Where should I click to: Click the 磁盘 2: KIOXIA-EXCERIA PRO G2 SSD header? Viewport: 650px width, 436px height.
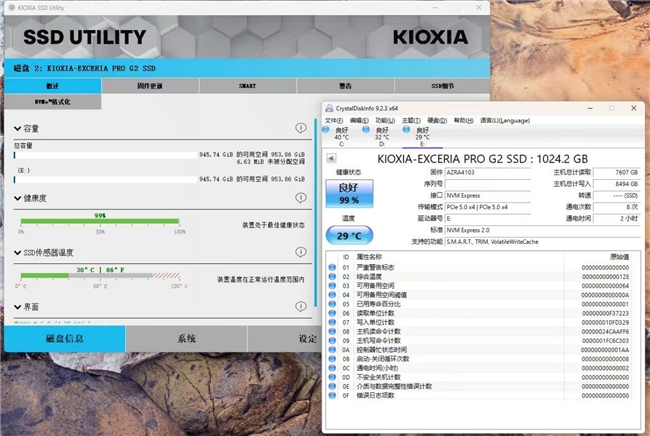coord(85,68)
